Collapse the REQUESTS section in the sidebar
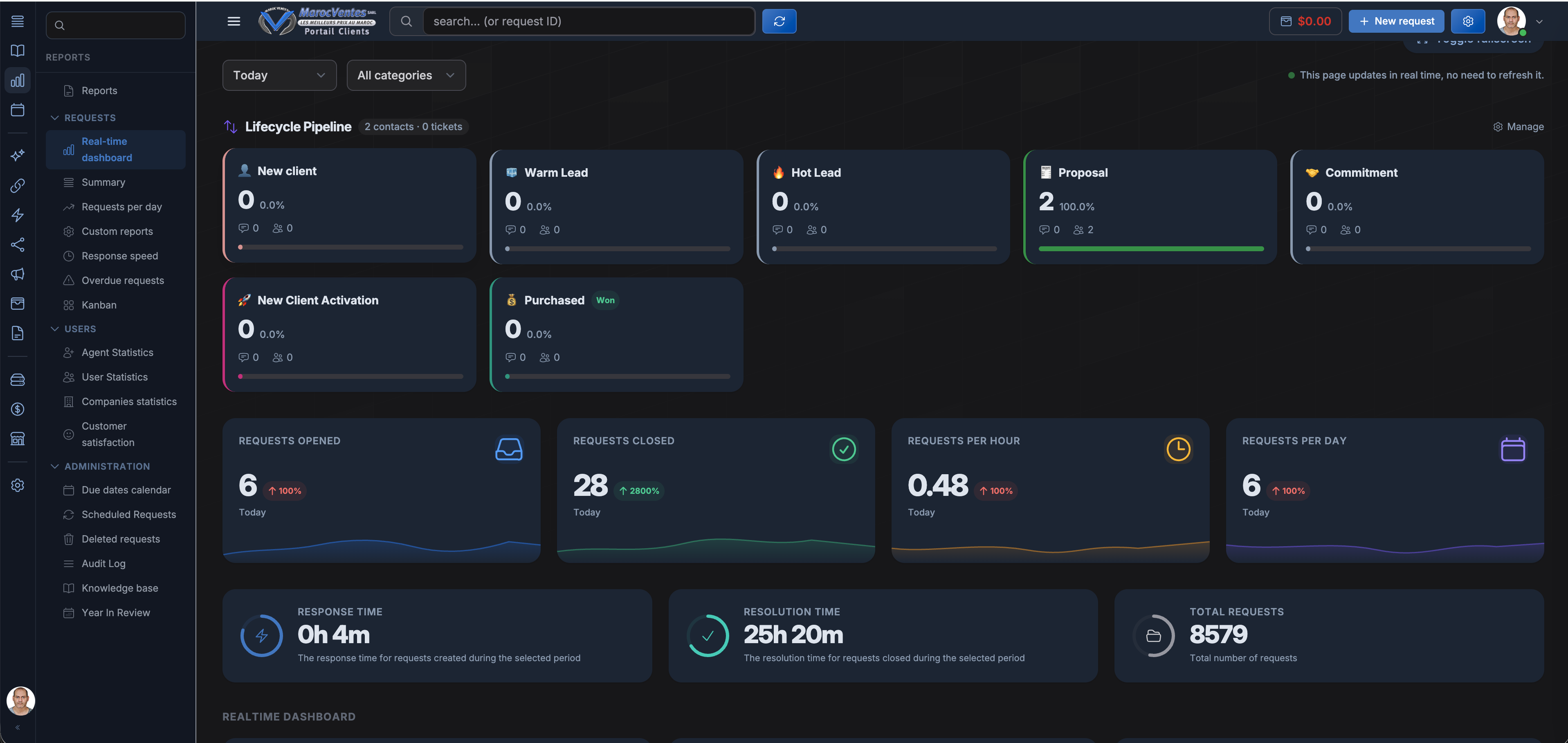Image resolution: width=1568 pixels, height=743 pixels. coord(55,117)
